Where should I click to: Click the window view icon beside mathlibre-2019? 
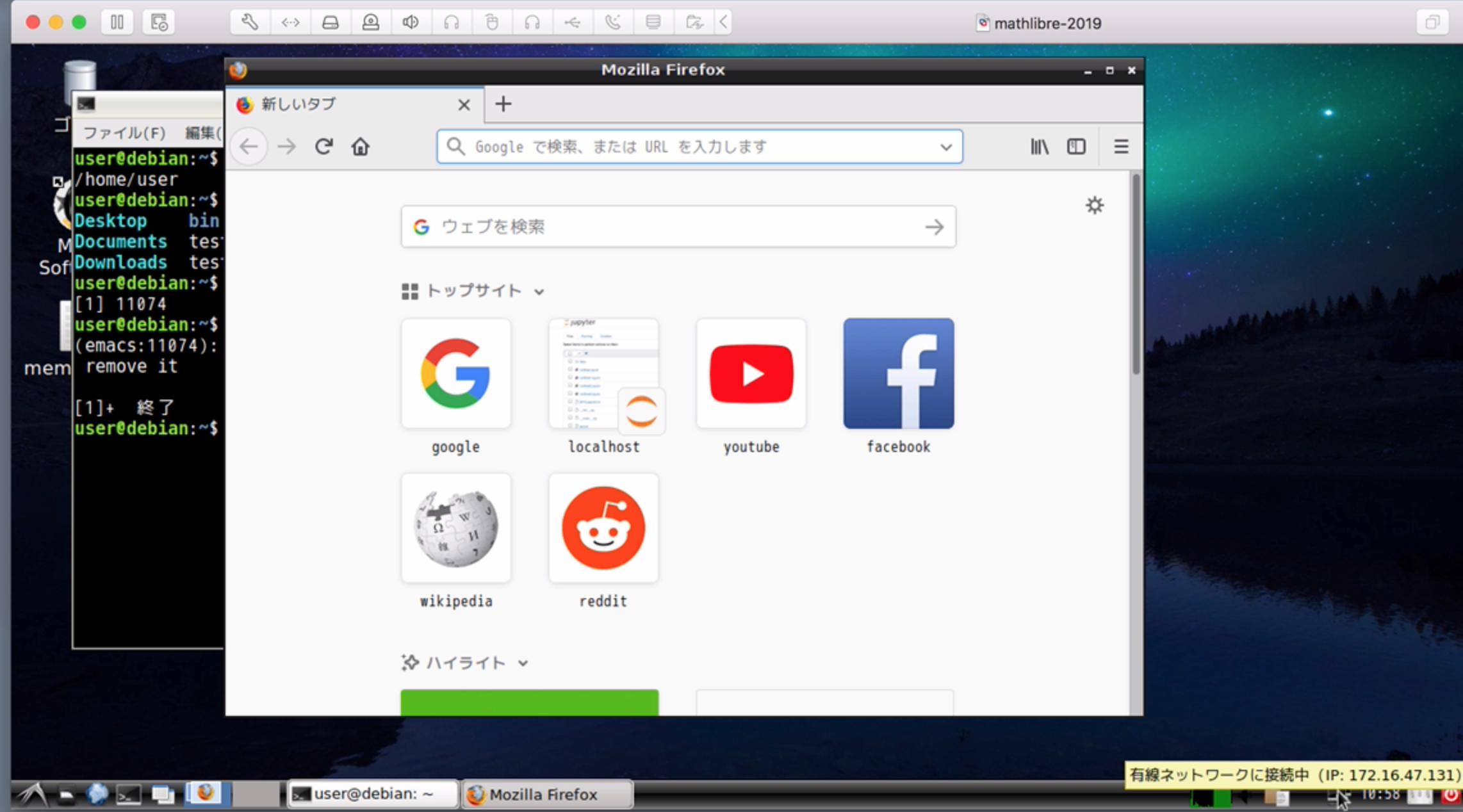(1432, 22)
